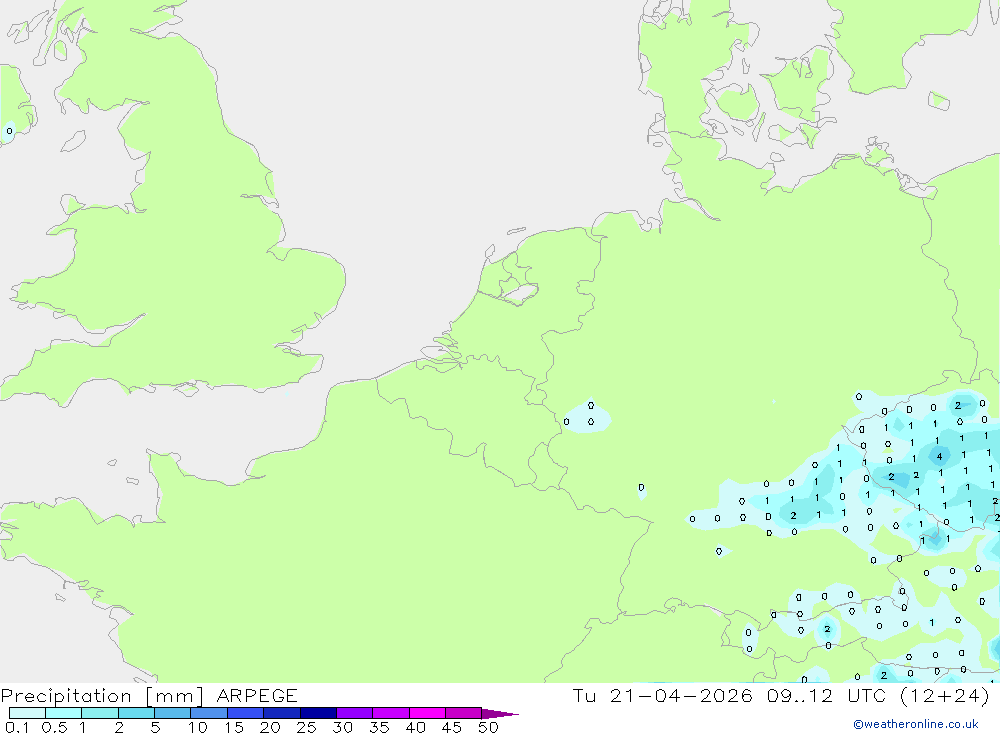Click the "Precipitation" title word
This screenshot has width=1000, height=733.
[x=66, y=695]
